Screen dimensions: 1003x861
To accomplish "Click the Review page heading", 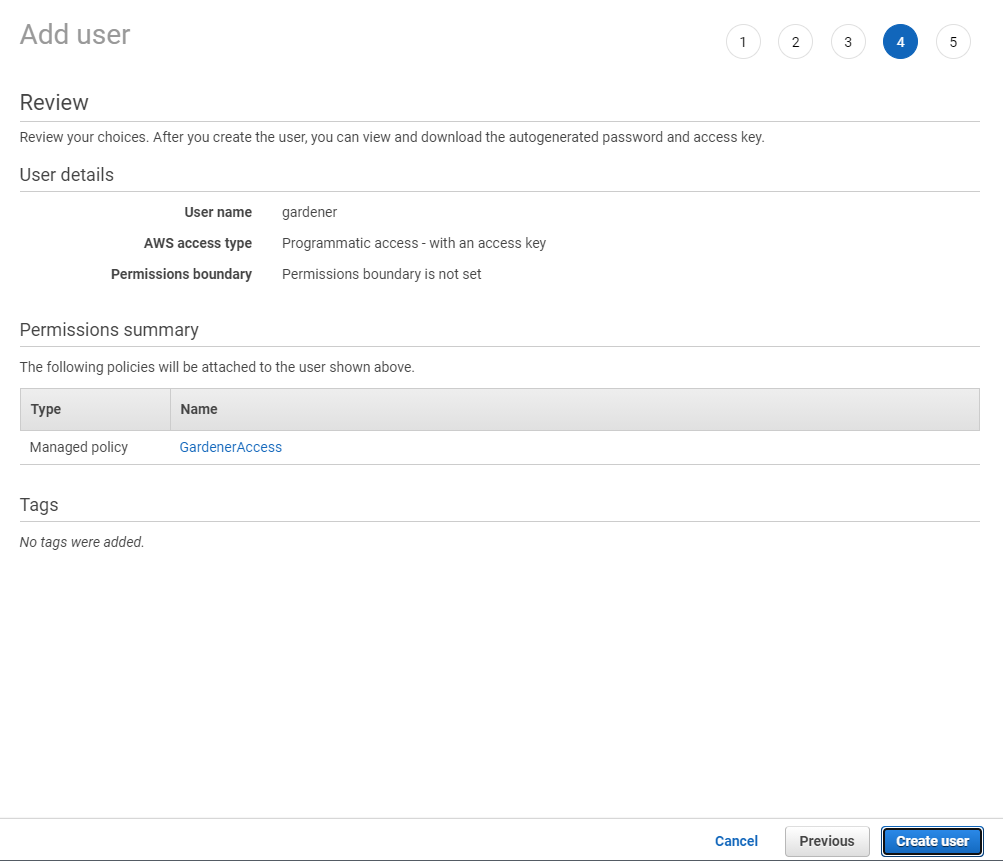I will coord(54,103).
